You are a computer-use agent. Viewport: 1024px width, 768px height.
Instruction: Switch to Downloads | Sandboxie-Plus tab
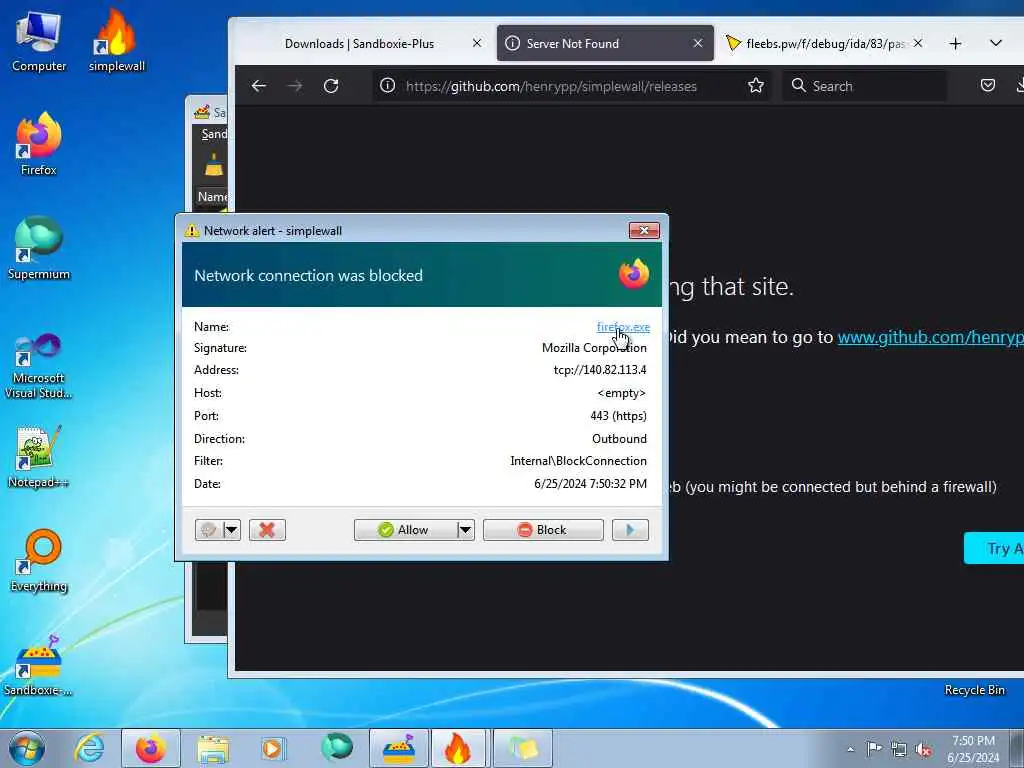click(x=359, y=44)
